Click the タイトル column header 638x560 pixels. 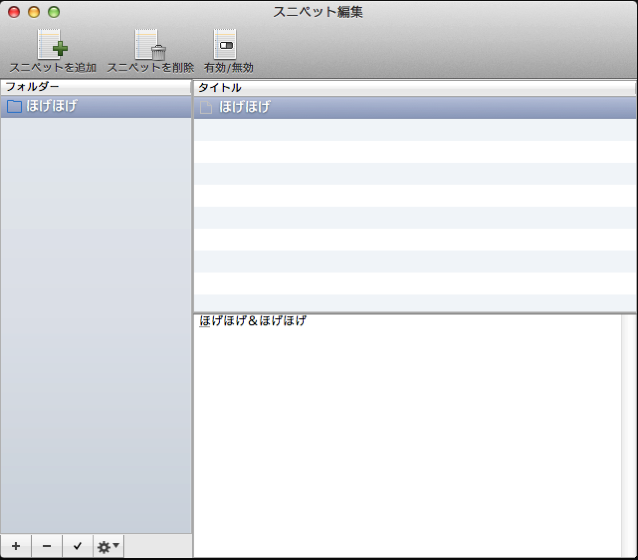coord(414,88)
